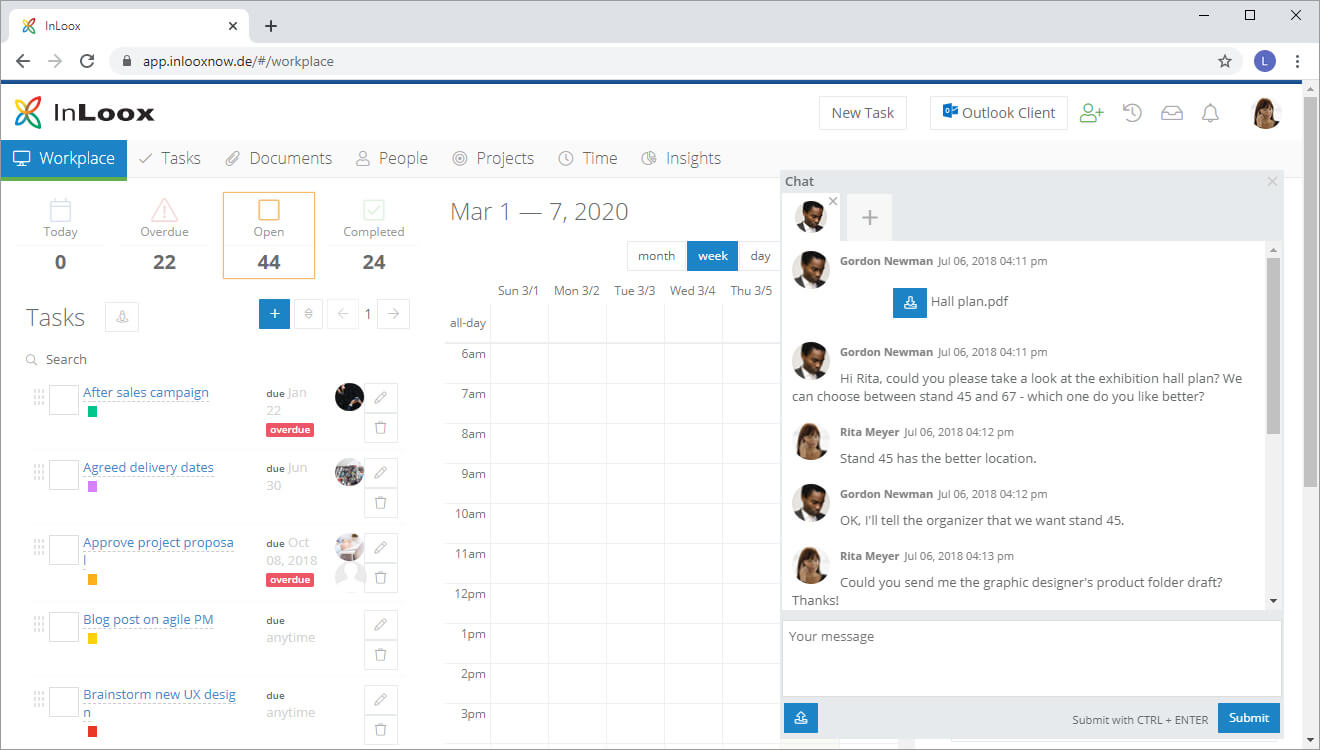Show Overdue tasks filter

coord(164,236)
